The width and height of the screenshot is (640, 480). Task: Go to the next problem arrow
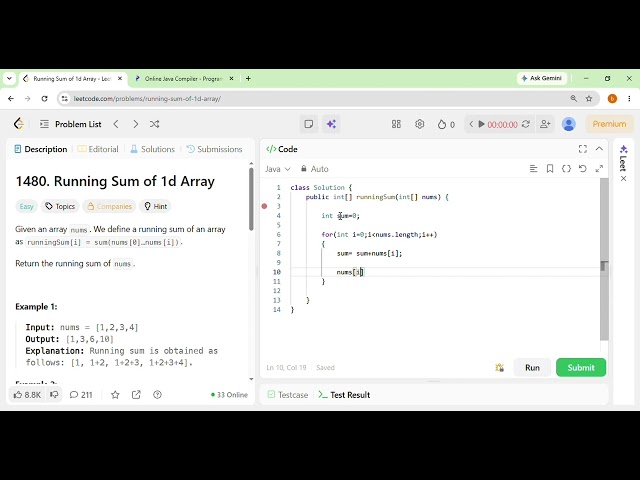pyautogui.click(x=136, y=124)
